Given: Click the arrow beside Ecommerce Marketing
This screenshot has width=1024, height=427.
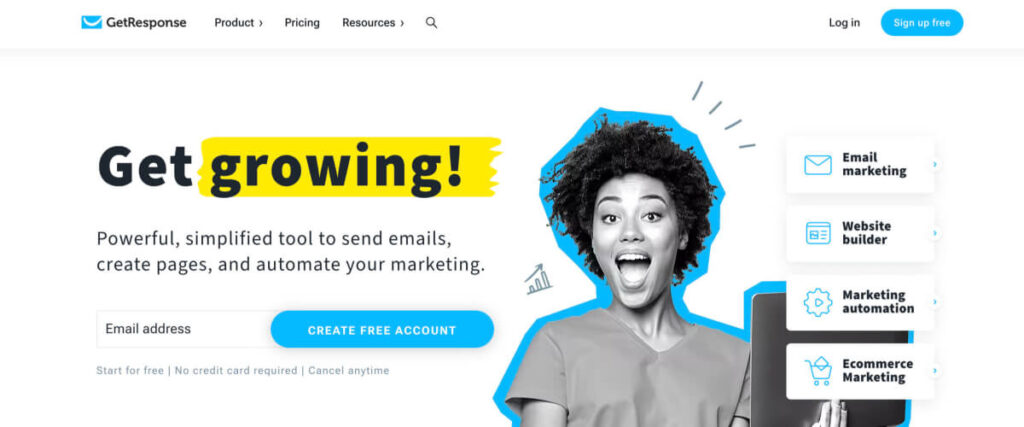Looking at the screenshot, I should click(935, 371).
